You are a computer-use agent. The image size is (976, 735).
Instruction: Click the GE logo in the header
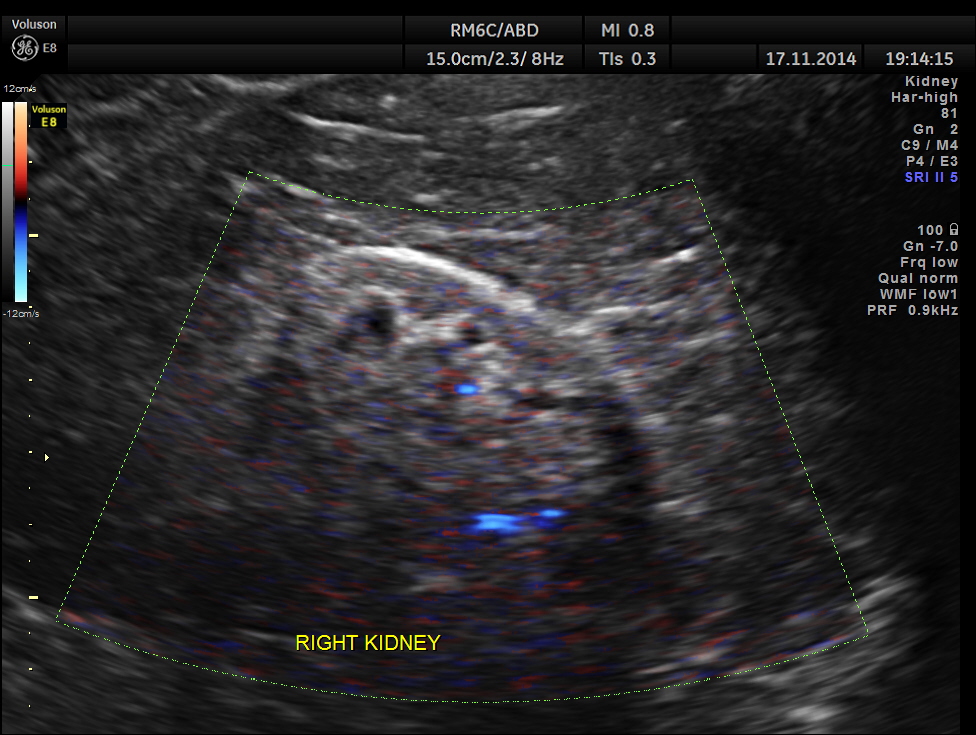[24, 48]
